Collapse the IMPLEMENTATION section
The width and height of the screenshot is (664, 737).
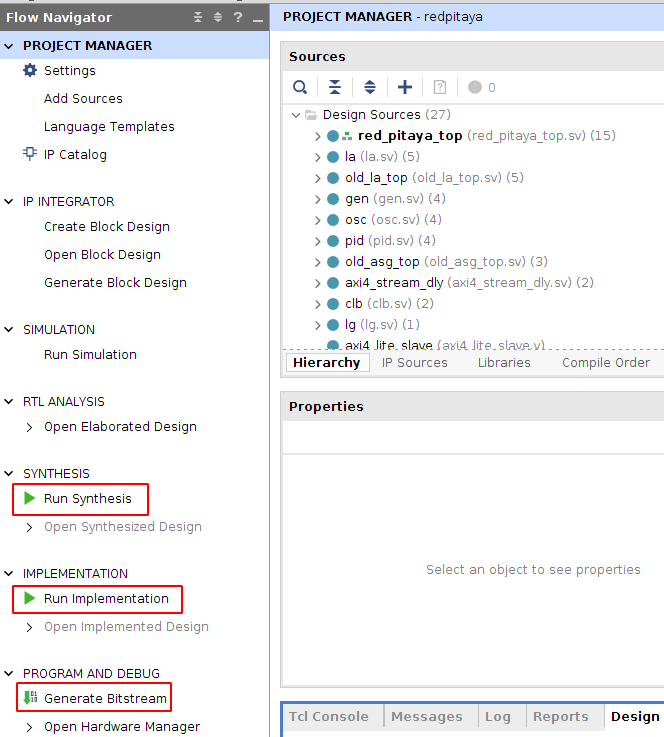point(8,573)
